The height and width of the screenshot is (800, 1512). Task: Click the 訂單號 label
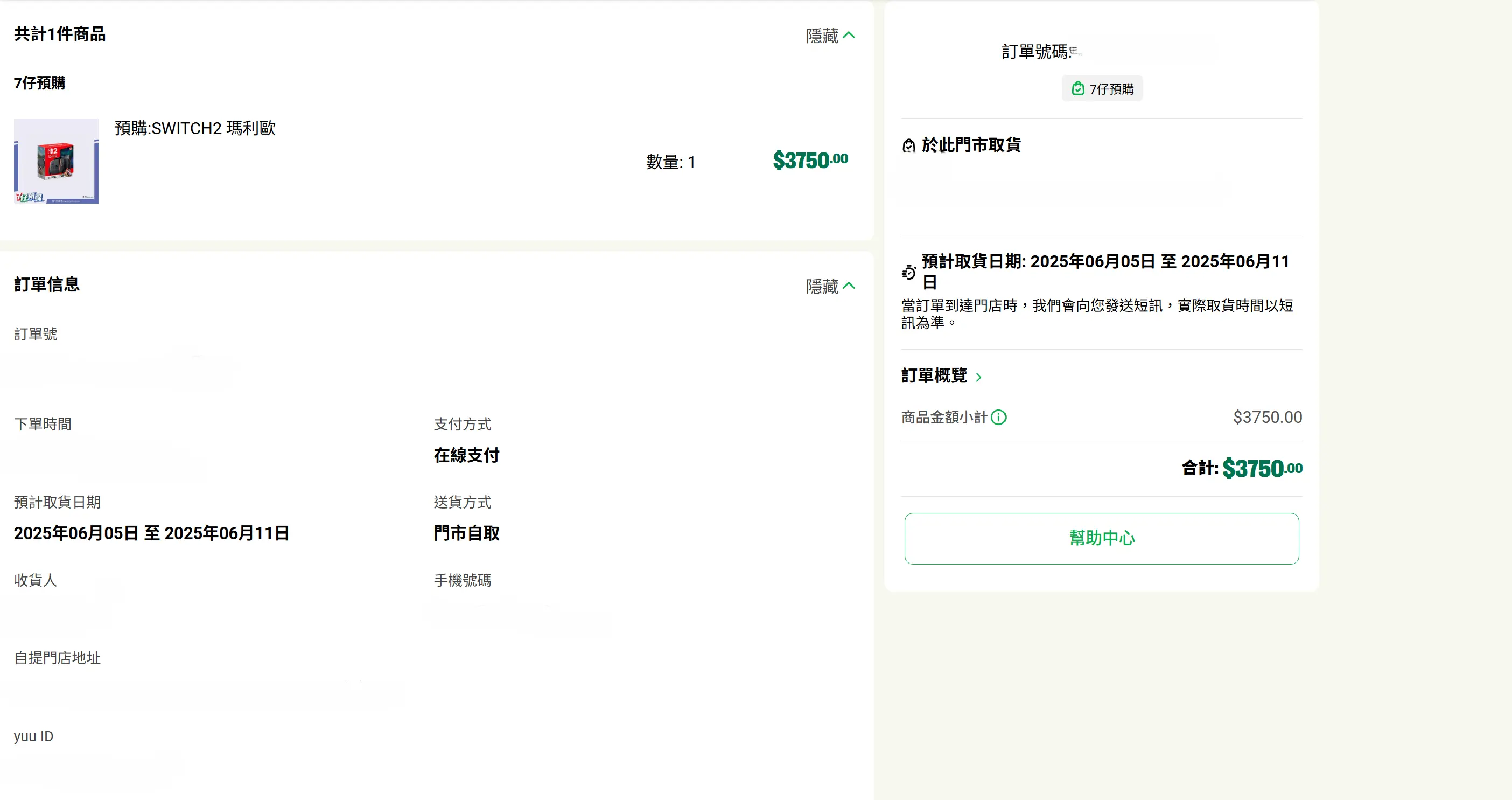[36, 334]
